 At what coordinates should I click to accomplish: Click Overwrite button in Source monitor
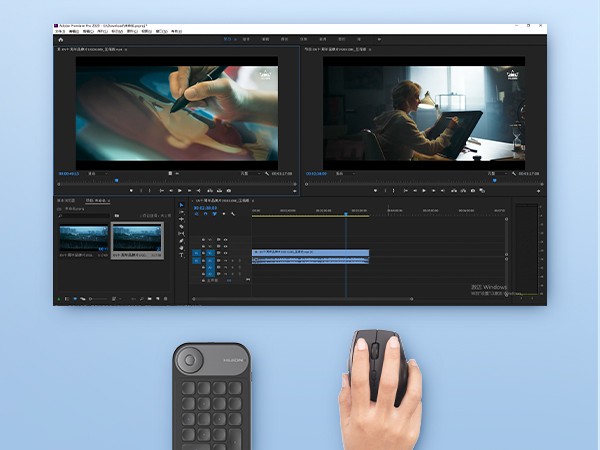219,191
